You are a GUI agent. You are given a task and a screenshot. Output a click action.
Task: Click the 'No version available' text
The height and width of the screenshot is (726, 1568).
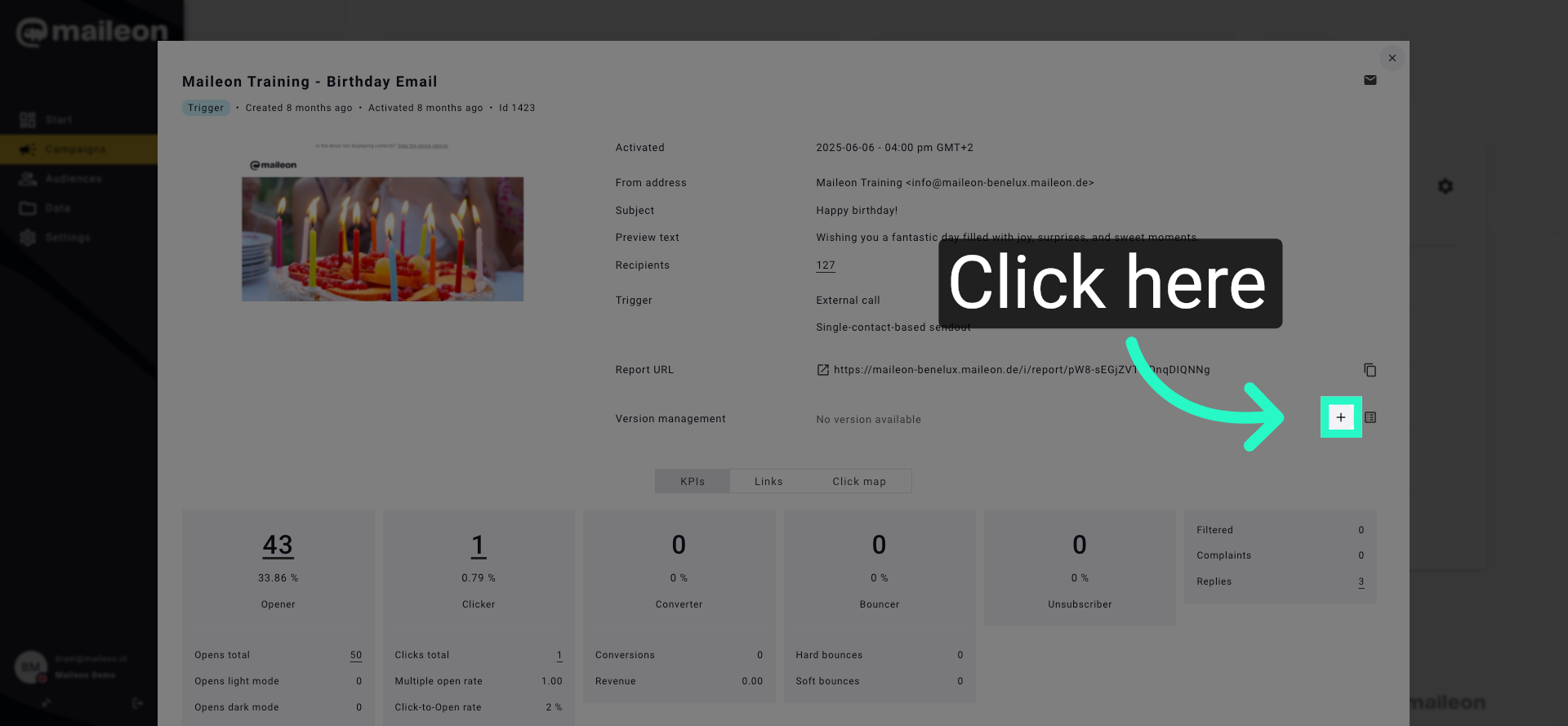pyautogui.click(x=868, y=420)
